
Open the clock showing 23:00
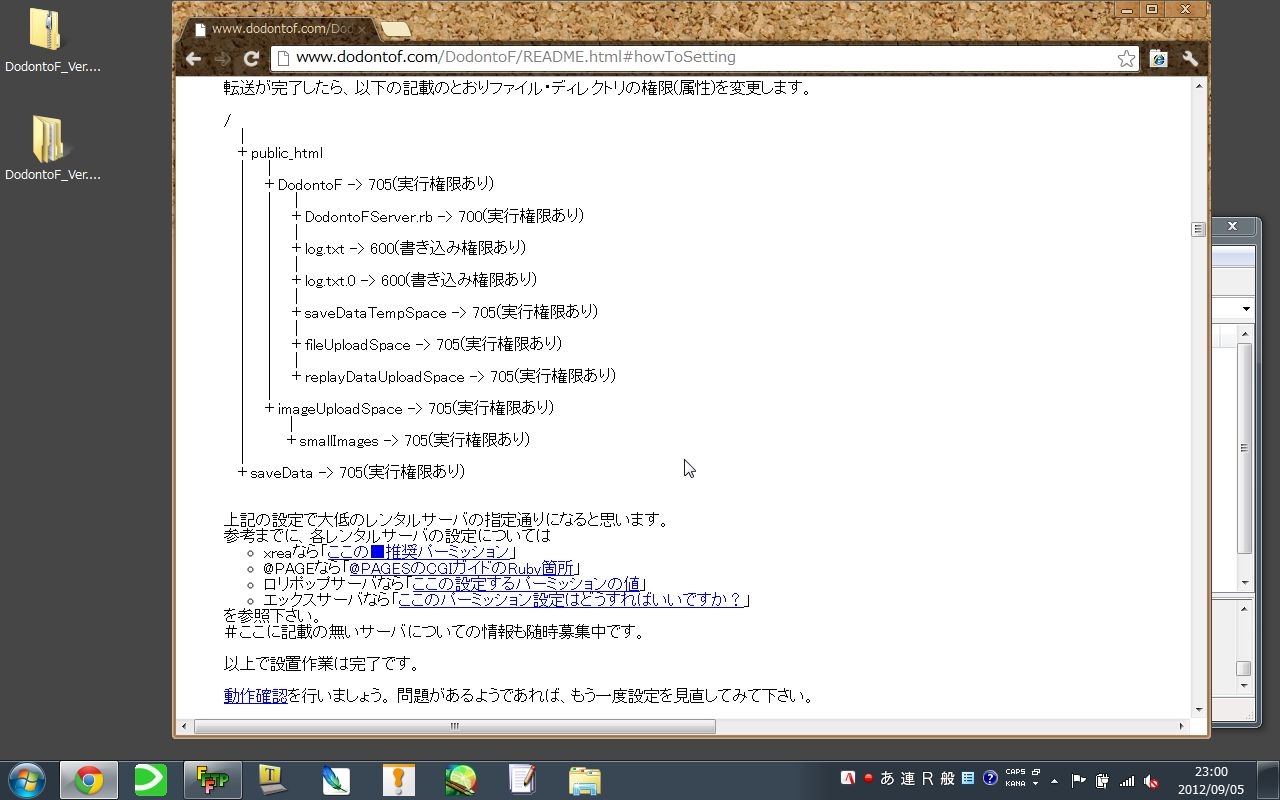[1211, 780]
